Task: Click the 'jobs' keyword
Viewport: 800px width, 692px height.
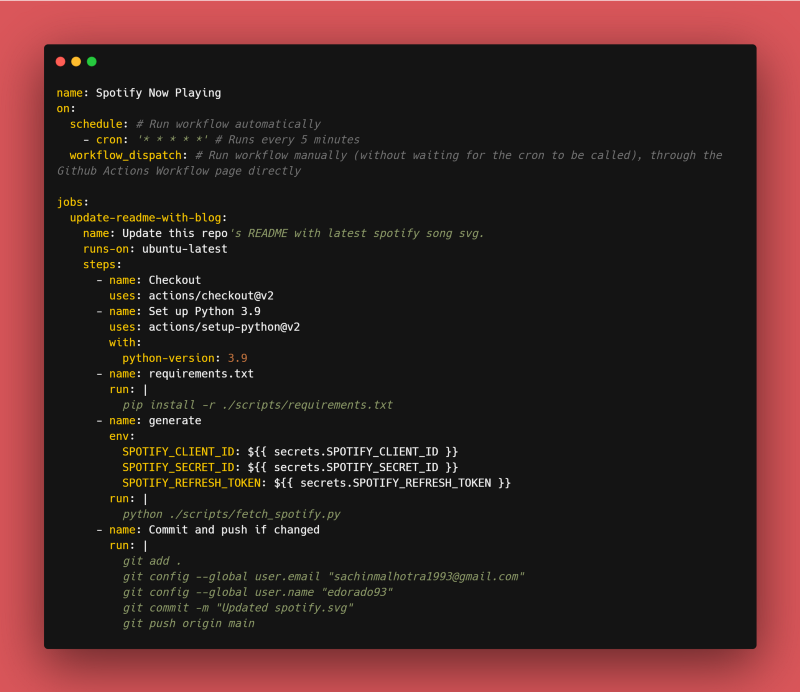Action: pyautogui.click(x=70, y=202)
